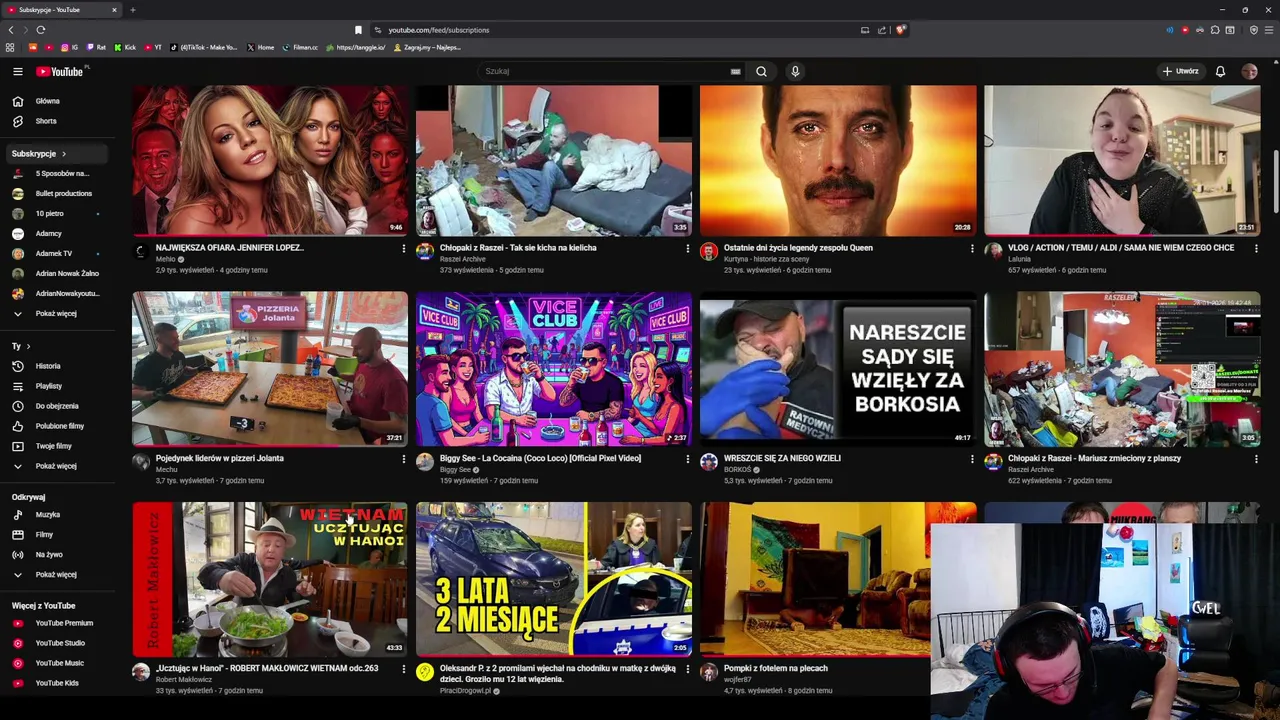Screen dimensions: 1280x720
Task: Open Kurtyna - historie zza sceny channel link
Action: coord(767,259)
